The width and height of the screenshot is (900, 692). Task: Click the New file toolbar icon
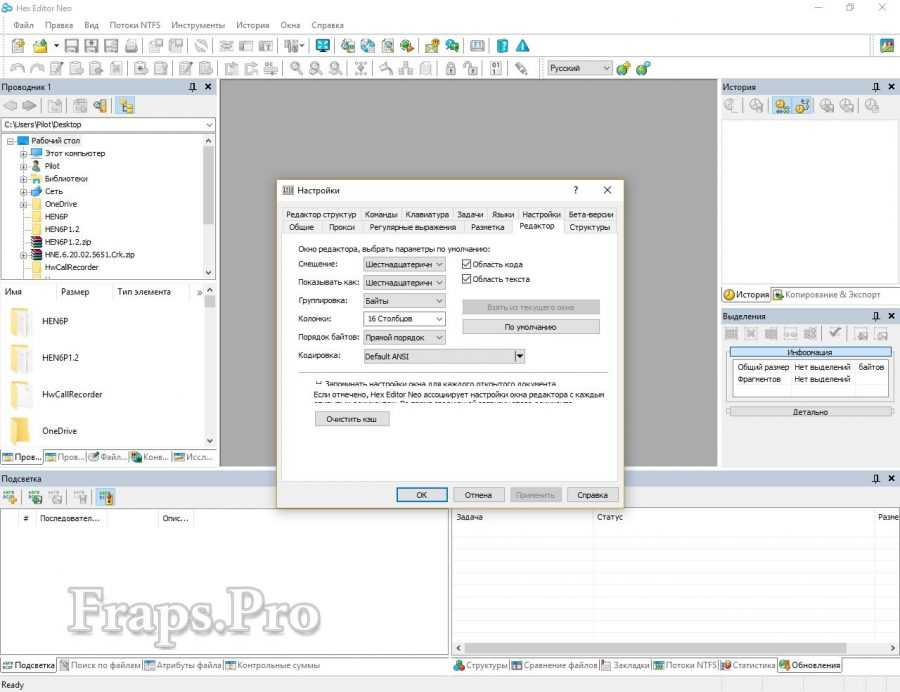[18, 46]
